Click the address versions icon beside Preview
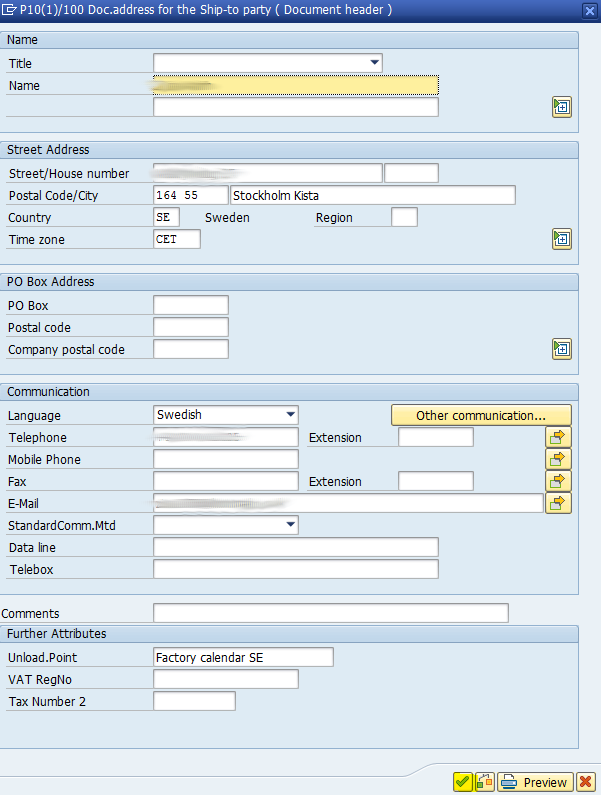This screenshot has height=795, width=601. point(485,782)
